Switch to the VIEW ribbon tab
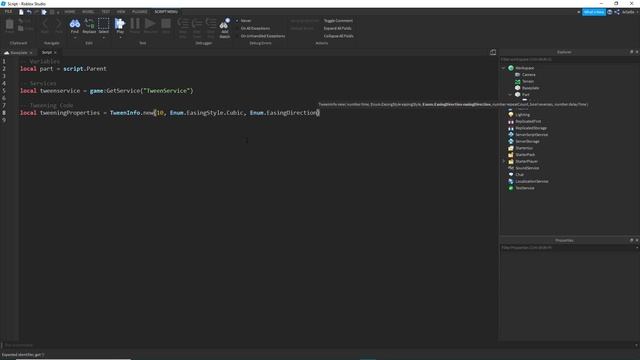Image resolution: width=640 pixels, height=360 pixels. tap(121, 12)
